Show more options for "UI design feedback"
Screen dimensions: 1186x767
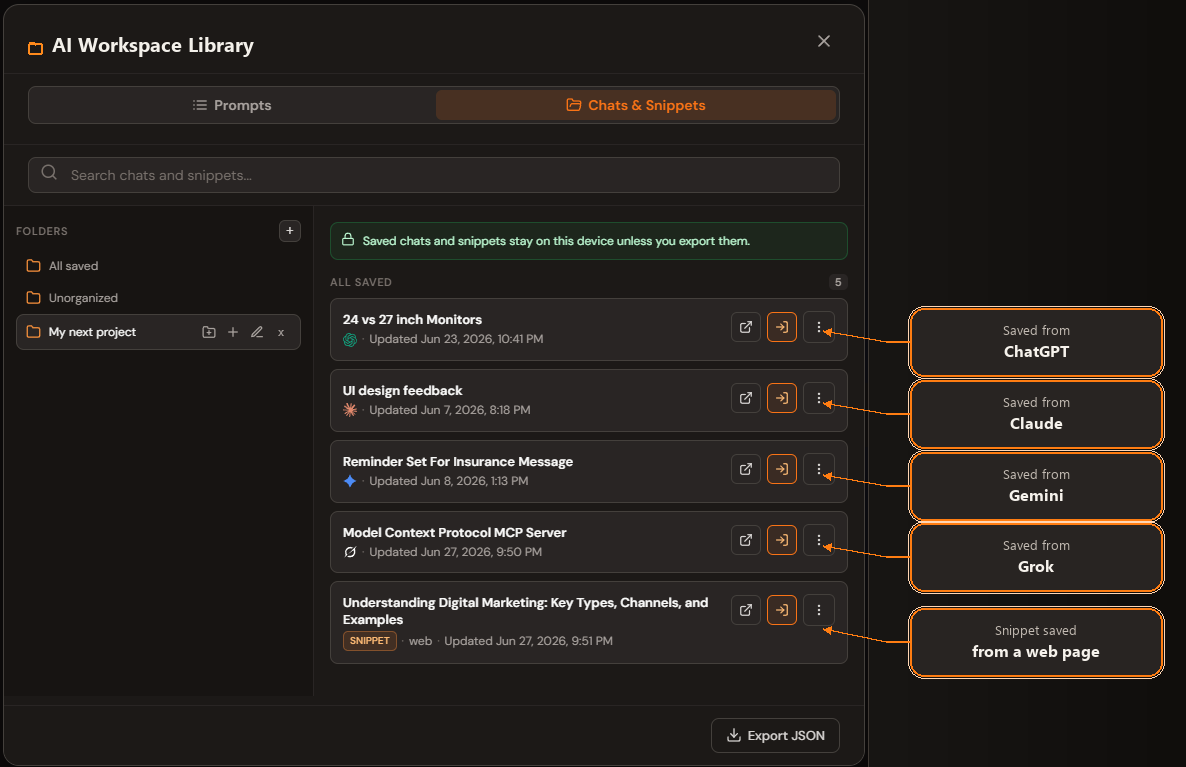[818, 398]
